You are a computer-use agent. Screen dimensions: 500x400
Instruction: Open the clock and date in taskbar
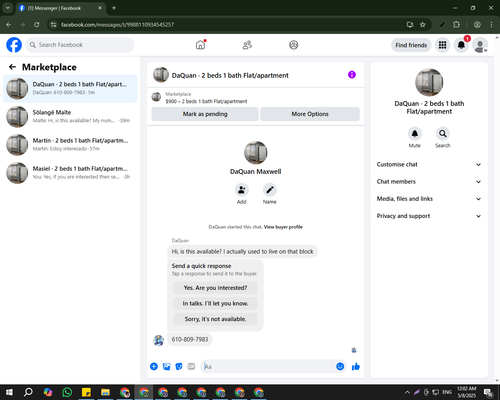click(x=467, y=392)
